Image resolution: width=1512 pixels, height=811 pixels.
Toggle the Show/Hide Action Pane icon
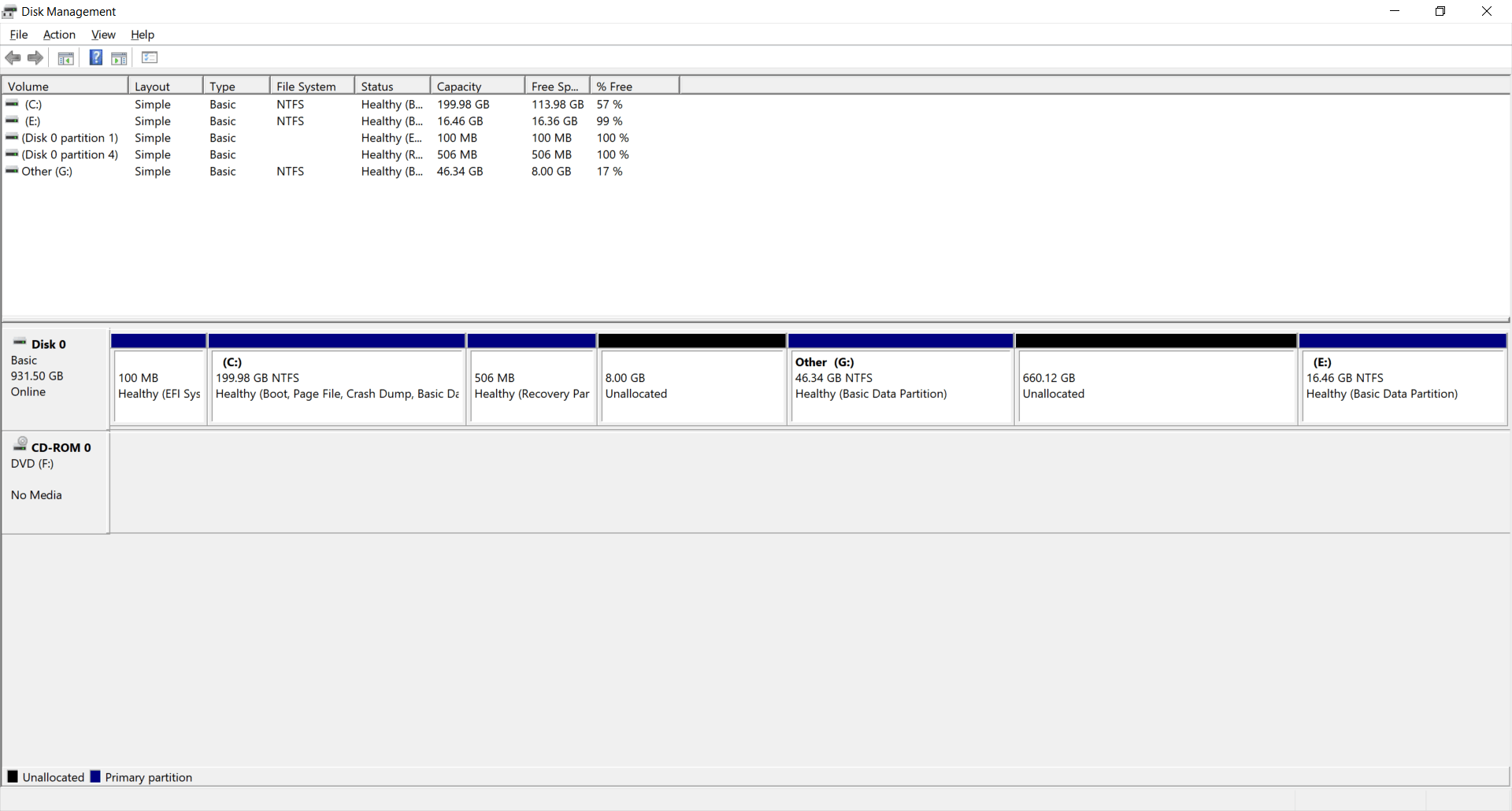[119, 57]
